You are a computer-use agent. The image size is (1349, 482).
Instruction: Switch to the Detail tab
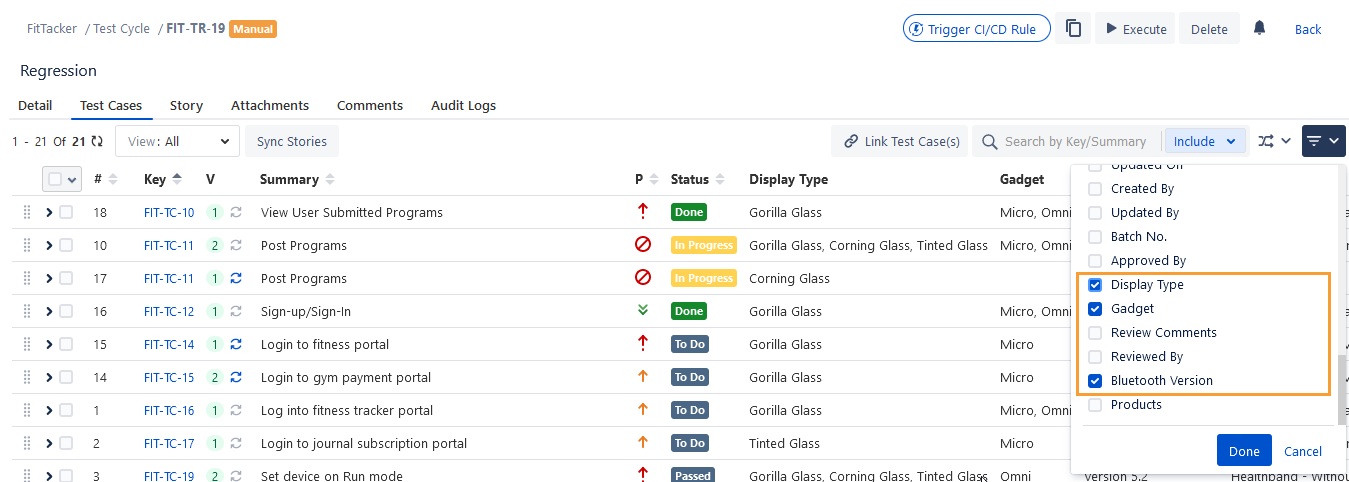[x=35, y=105]
